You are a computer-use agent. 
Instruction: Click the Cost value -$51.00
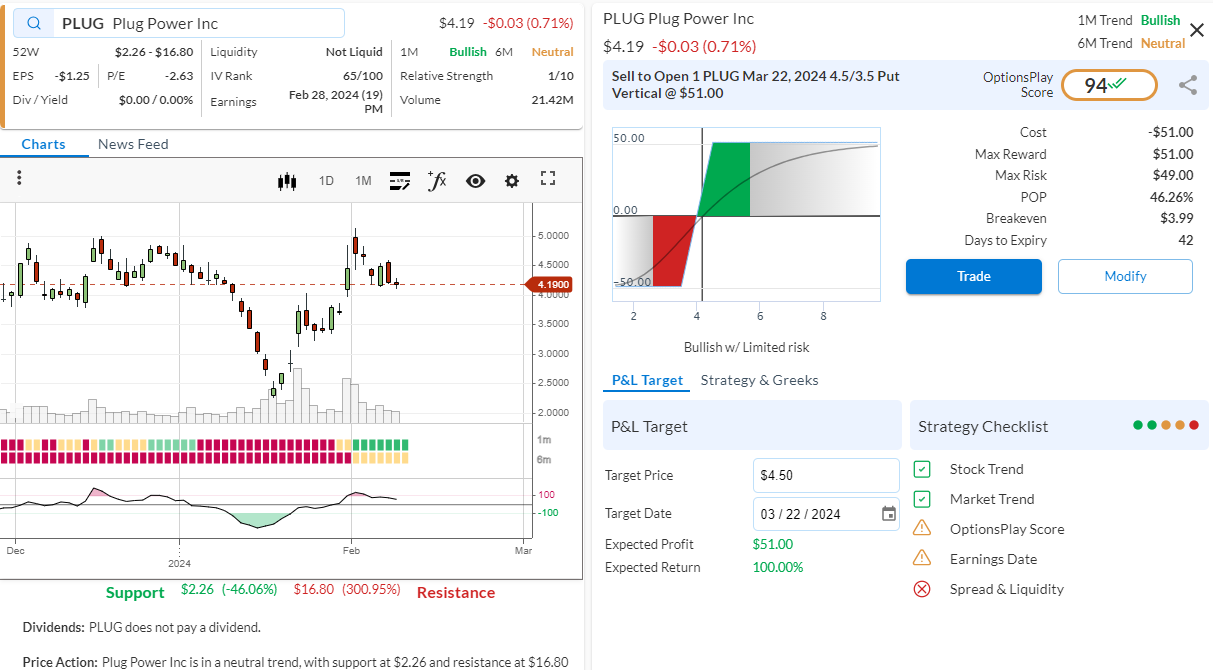pos(1171,132)
